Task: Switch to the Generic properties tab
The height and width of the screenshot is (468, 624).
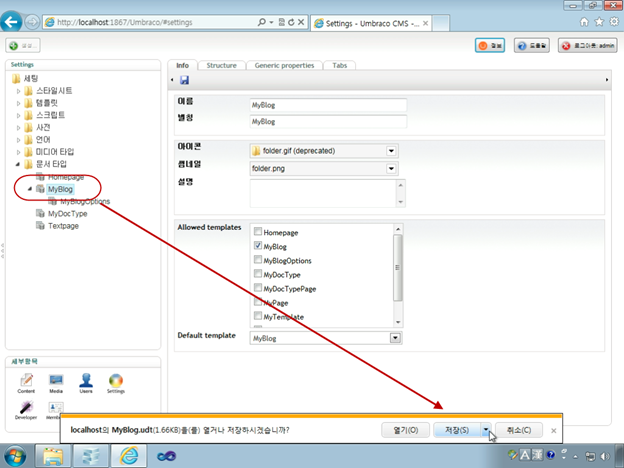Action: pyautogui.click(x=284, y=65)
